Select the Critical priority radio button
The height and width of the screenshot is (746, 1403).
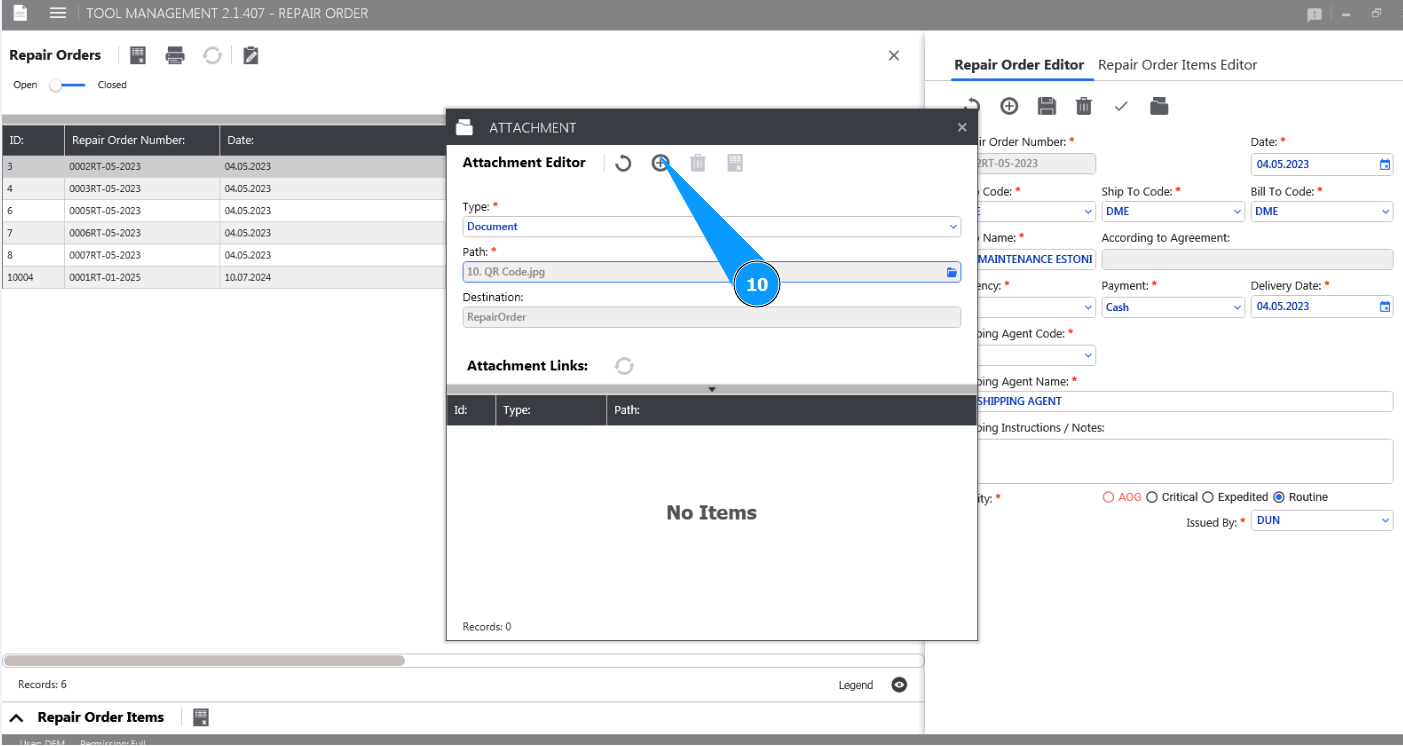pos(1152,497)
